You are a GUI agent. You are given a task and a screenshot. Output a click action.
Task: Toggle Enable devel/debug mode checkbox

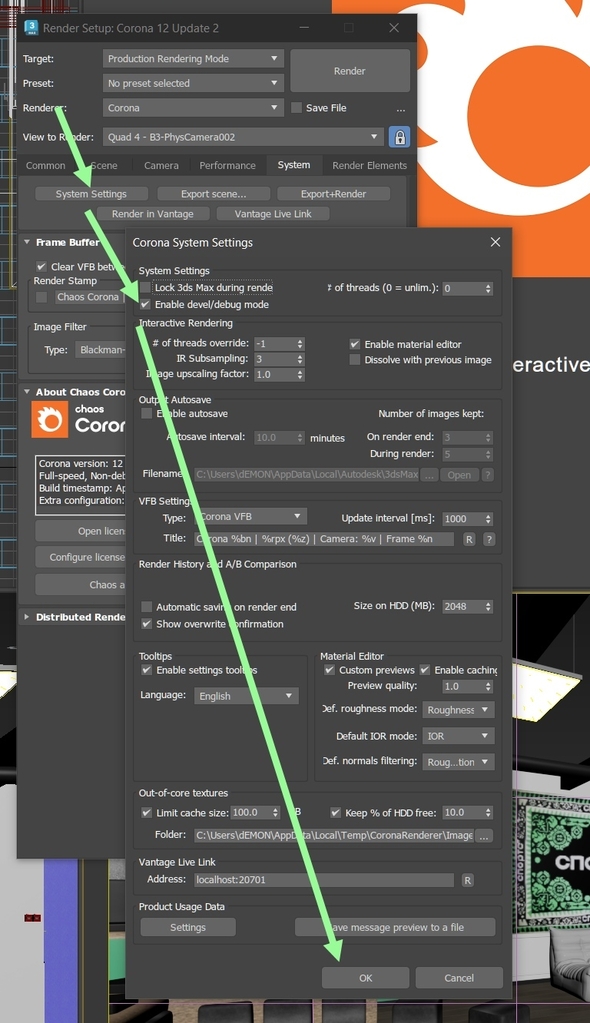click(146, 305)
